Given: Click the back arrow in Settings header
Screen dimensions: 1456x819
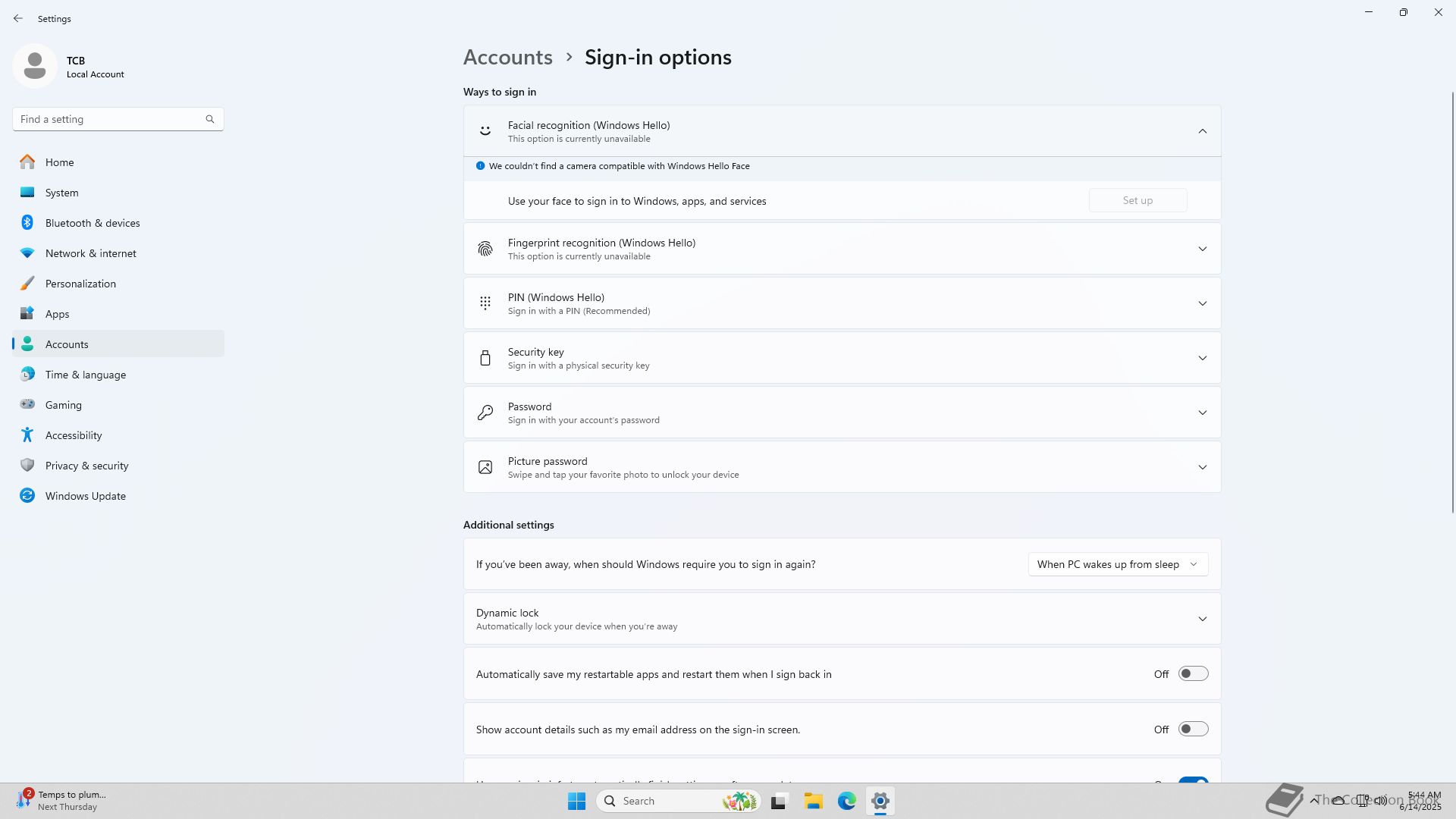Looking at the screenshot, I should (x=18, y=18).
